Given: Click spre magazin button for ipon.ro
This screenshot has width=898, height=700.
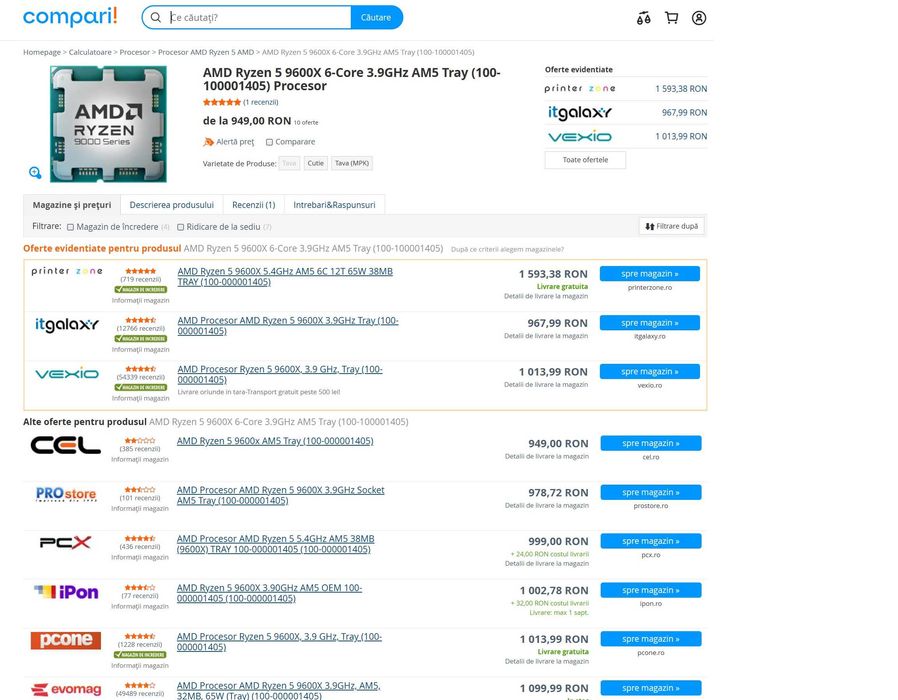Looking at the screenshot, I should point(651,590).
